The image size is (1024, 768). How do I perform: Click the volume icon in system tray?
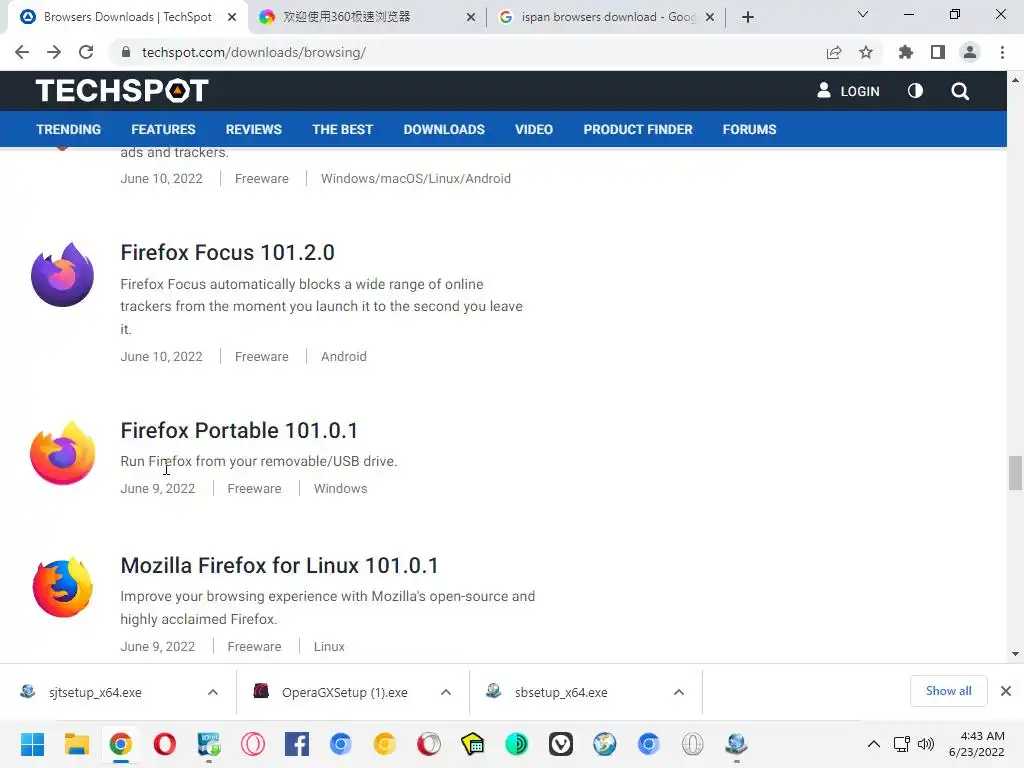(x=926, y=744)
